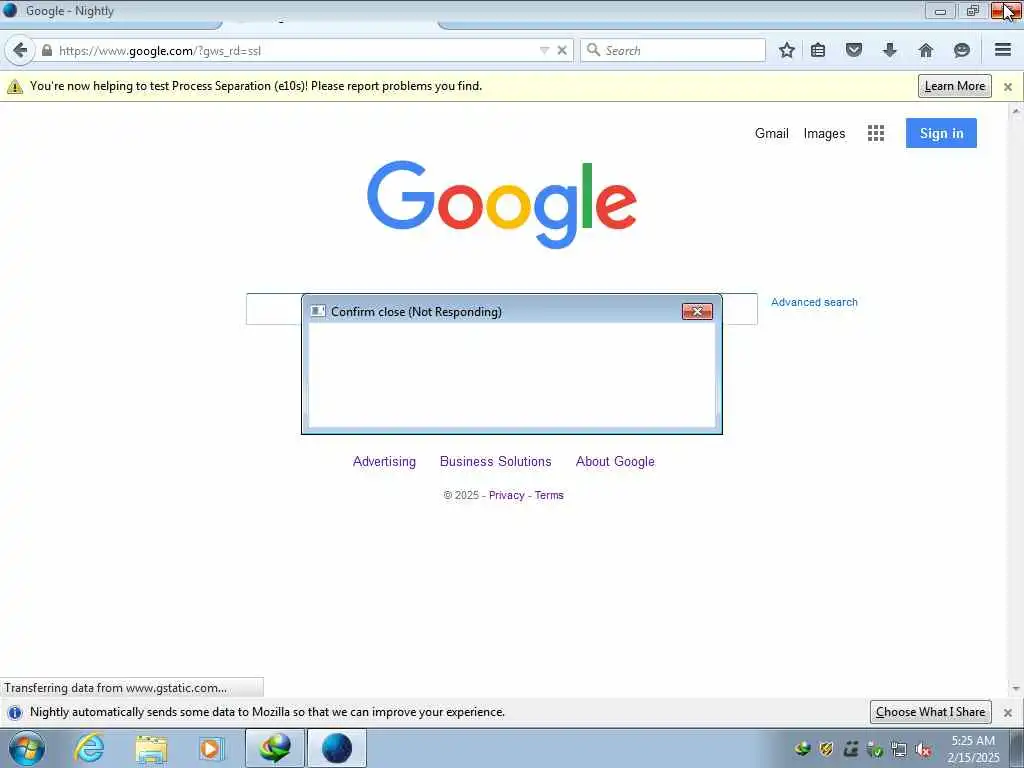Switch to Nightly globe taskbar button
The height and width of the screenshot is (768, 1024).
(337, 748)
